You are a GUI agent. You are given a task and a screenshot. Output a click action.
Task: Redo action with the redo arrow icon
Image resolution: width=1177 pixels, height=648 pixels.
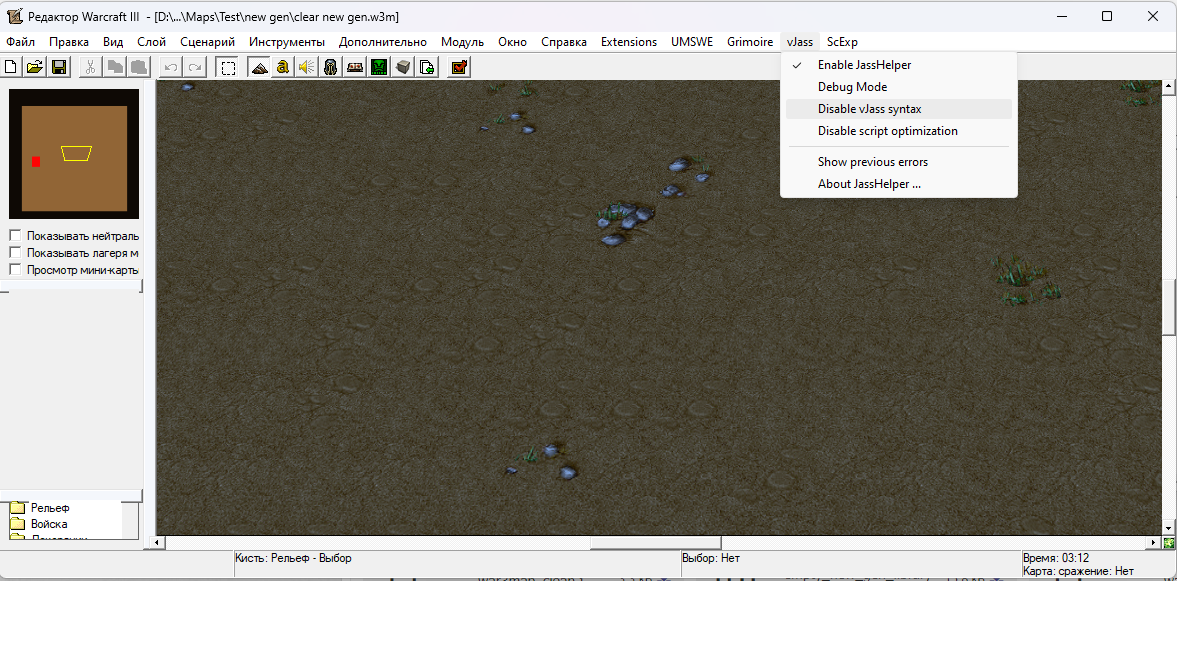click(194, 68)
